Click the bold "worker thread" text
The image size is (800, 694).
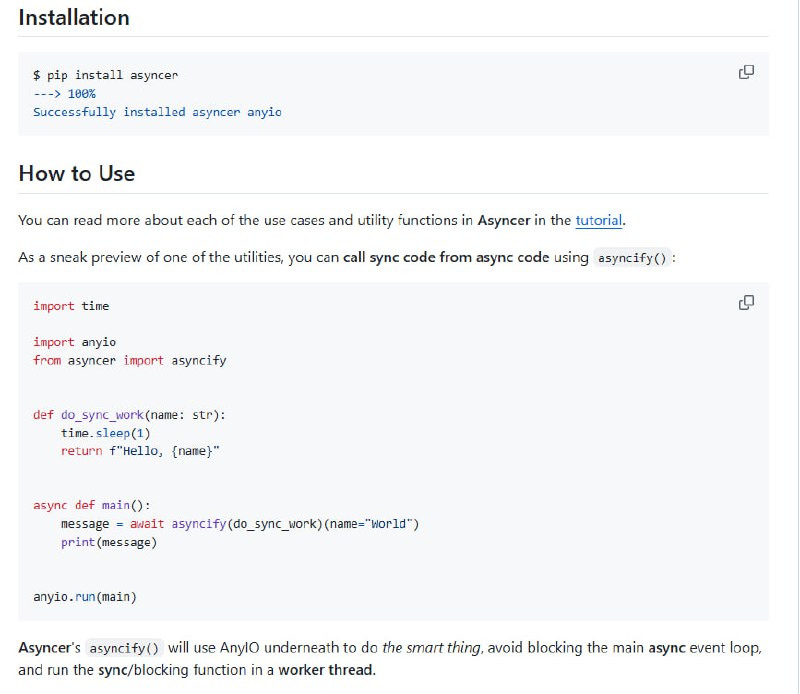(x=327, y=670)
